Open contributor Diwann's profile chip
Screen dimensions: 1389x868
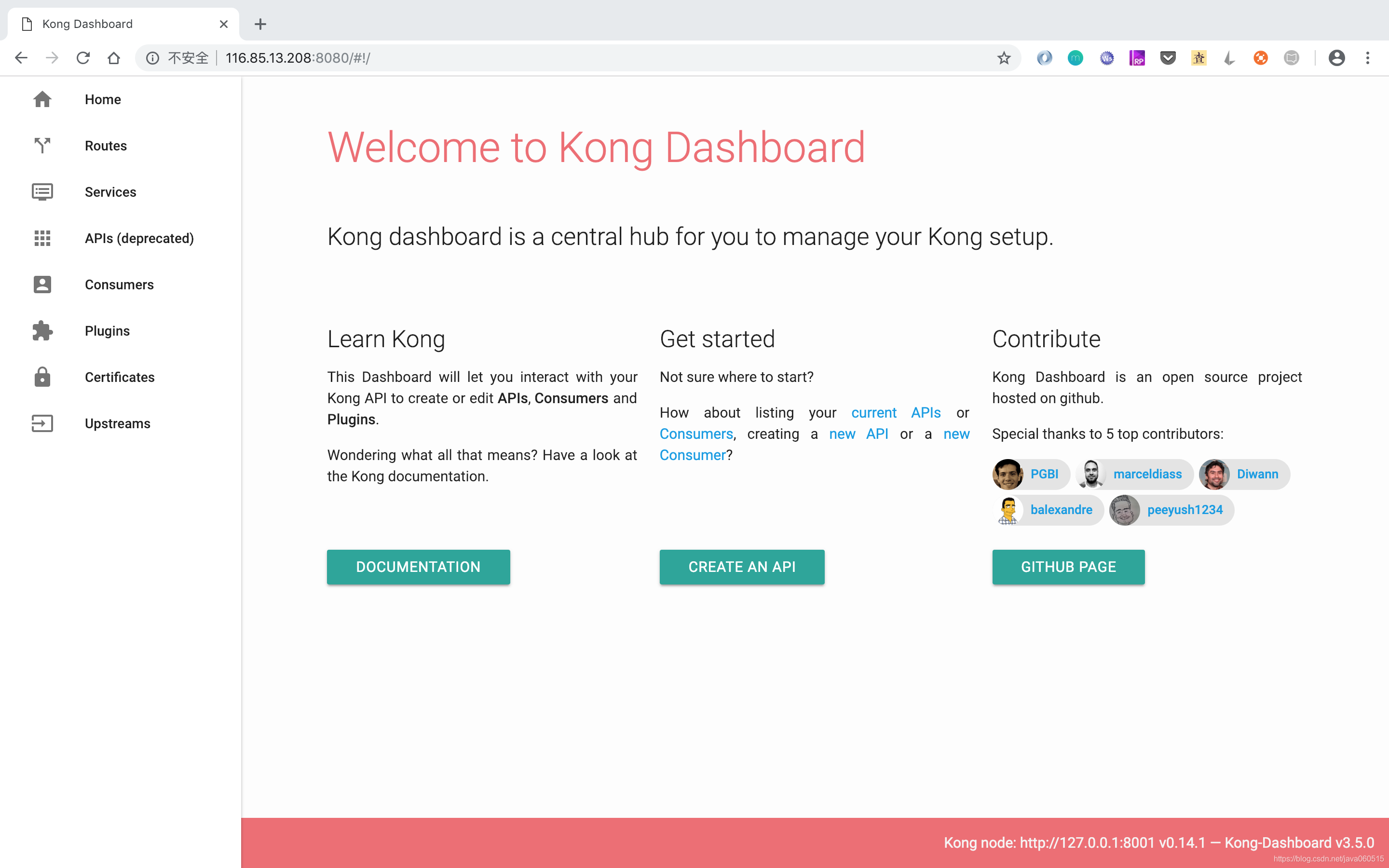1244,474
